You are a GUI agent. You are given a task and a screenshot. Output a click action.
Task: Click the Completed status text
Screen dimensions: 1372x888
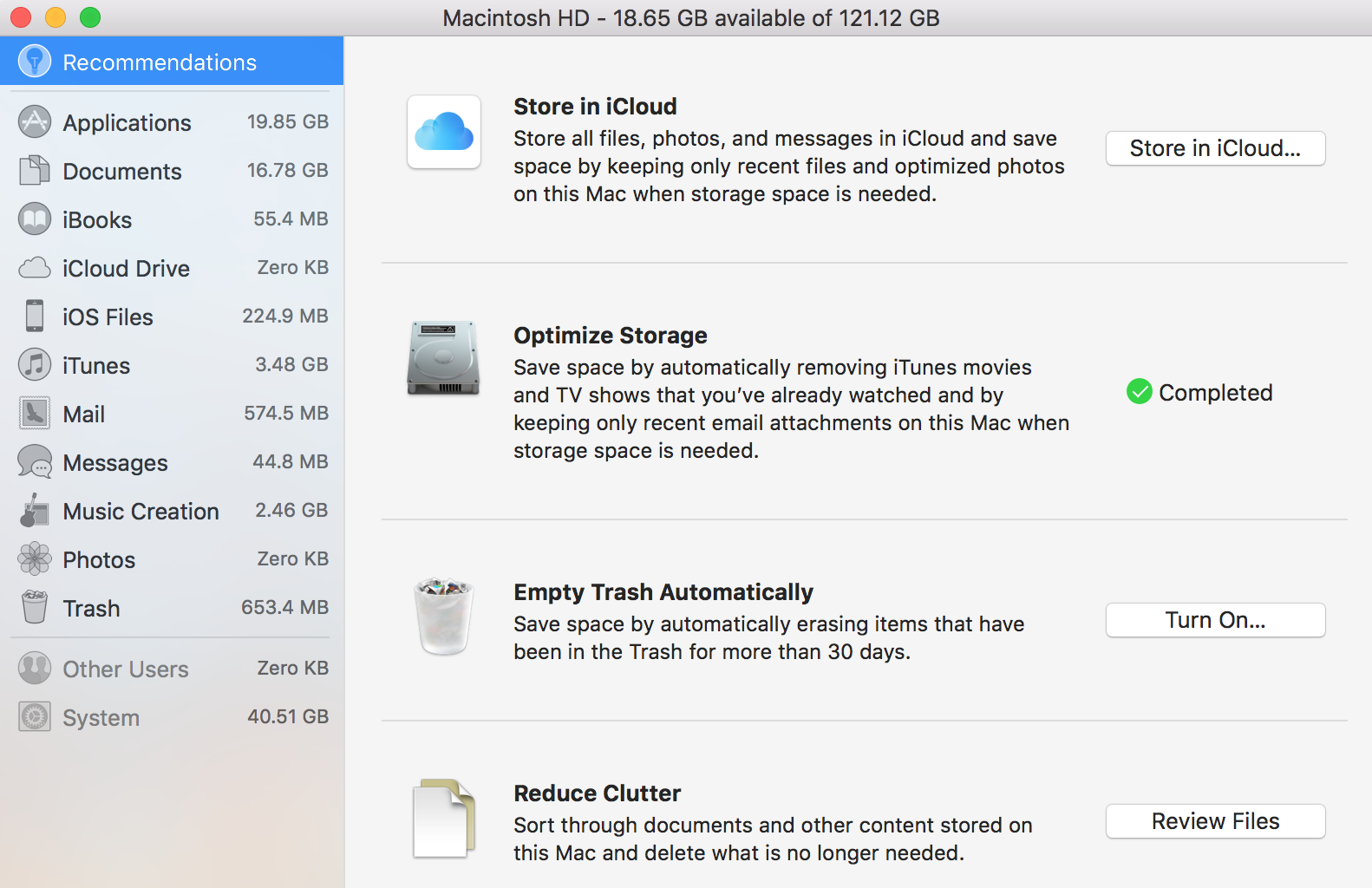[x=1215, y=392]
